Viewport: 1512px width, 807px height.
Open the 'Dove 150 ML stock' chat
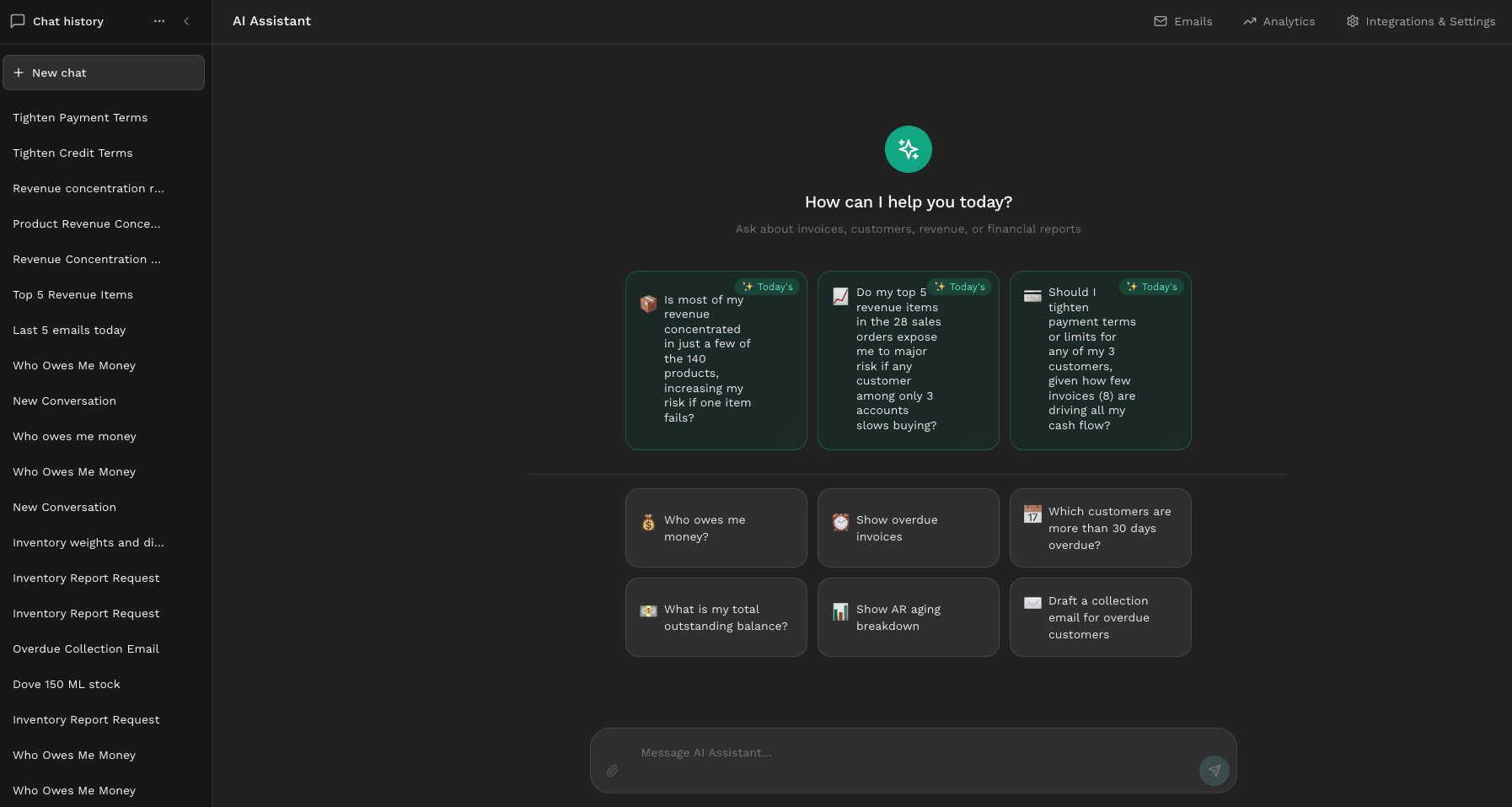point(67,684)
